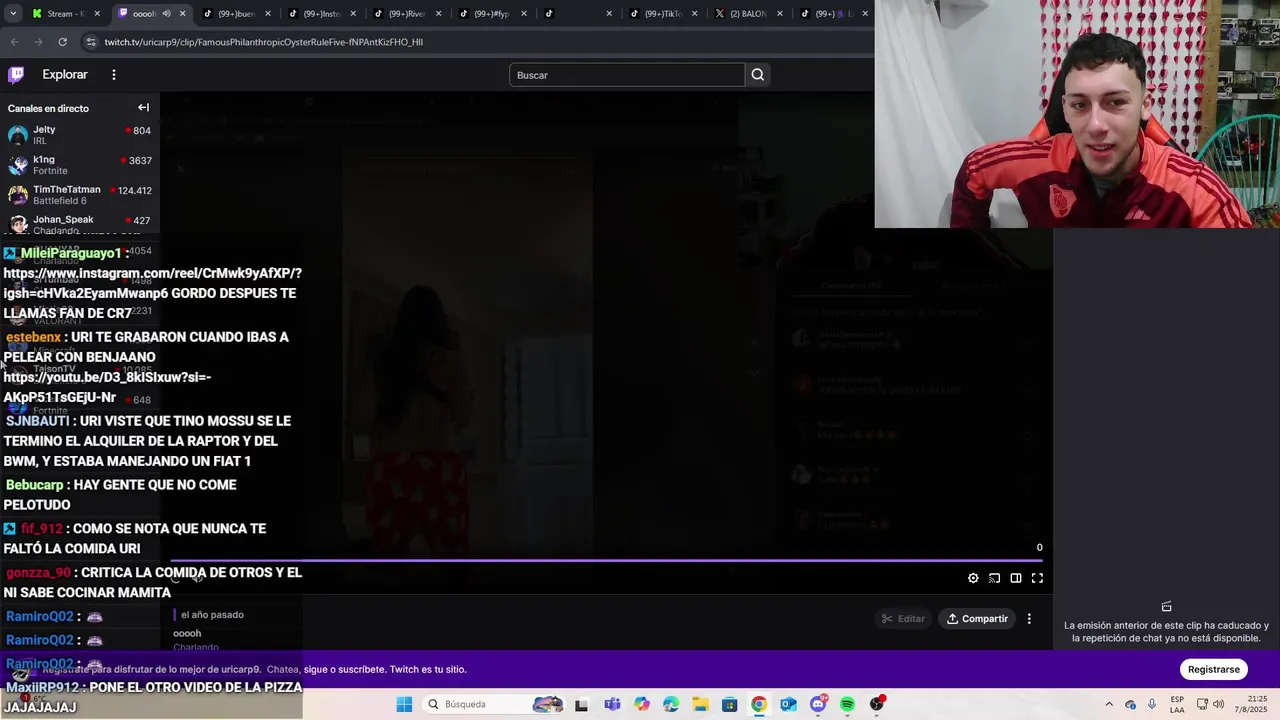Open the youtu.be link from estebenx
Viewport: 1280px width, 720px height.
click(107, 387)
